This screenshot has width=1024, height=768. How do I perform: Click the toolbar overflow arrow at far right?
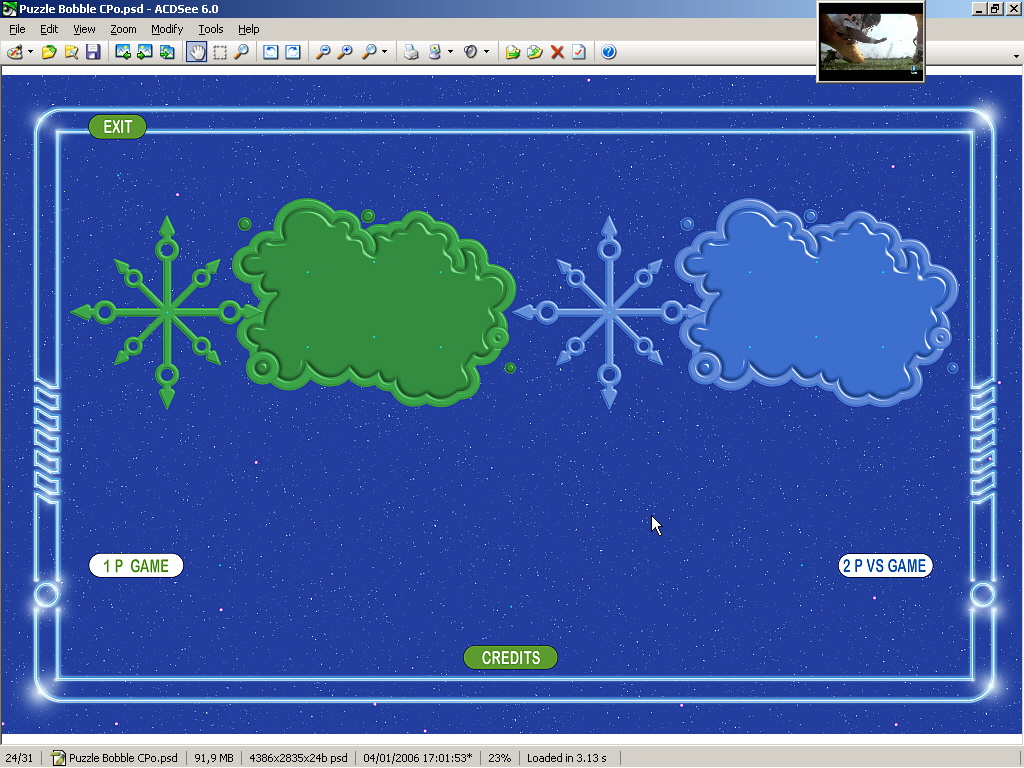pyautogui.click(x=1016, y=56)
